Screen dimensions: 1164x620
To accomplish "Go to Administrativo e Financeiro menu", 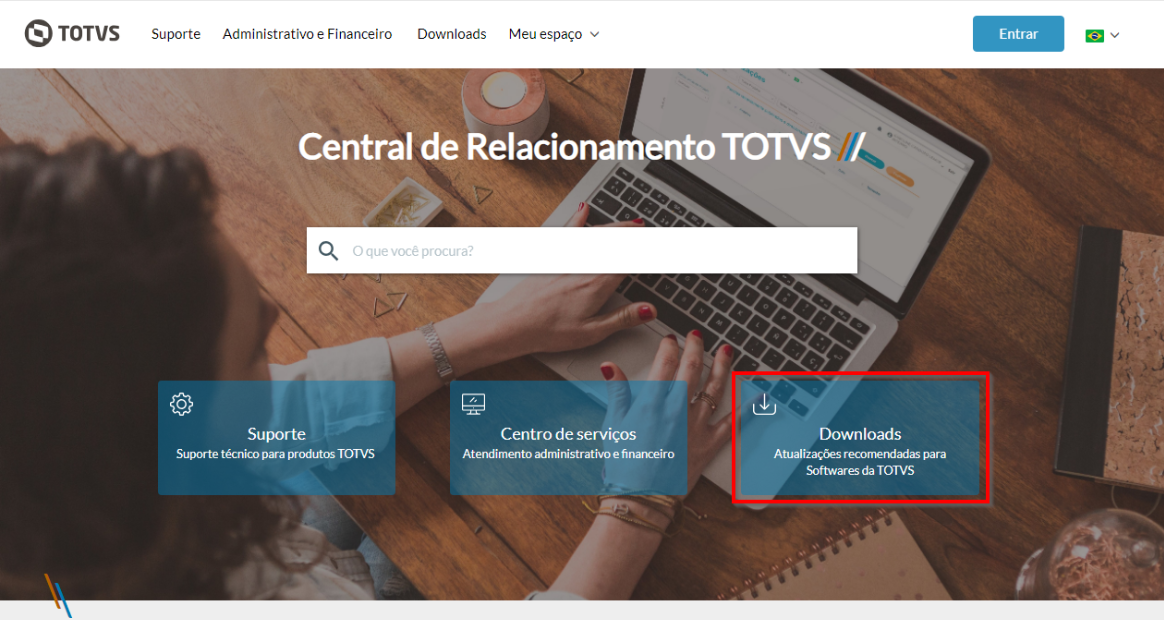I will 307,34.
